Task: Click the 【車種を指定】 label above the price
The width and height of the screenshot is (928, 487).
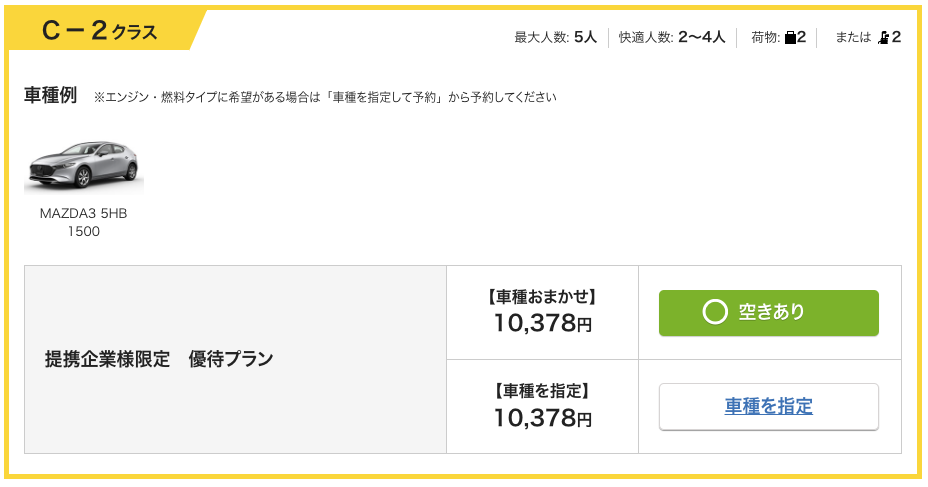Action: click(x=542, y=391)
